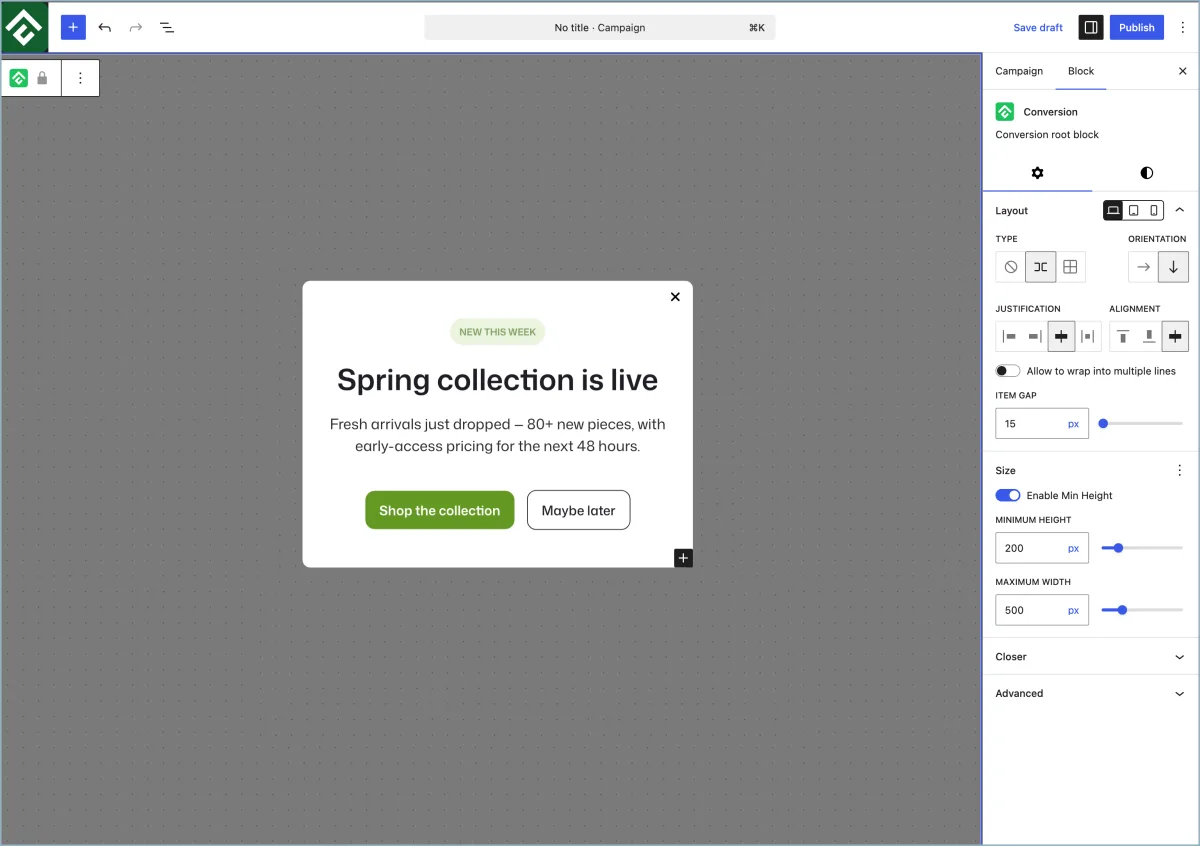This screenshot has height=846, width=1200.
Task: Justify items with space between
Action: coord(1088,337)
